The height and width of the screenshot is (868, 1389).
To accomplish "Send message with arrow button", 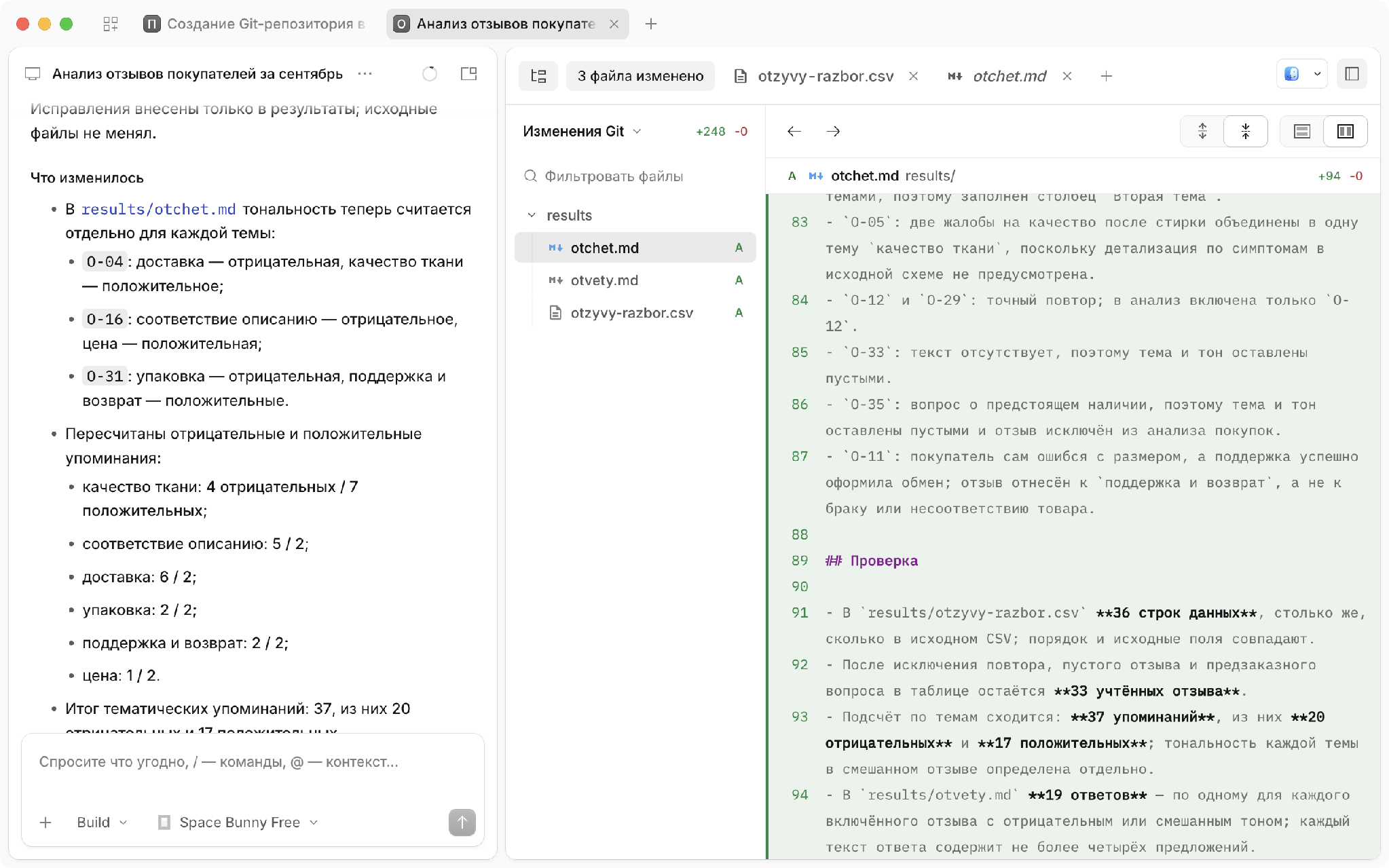I will tap(462, 823).
